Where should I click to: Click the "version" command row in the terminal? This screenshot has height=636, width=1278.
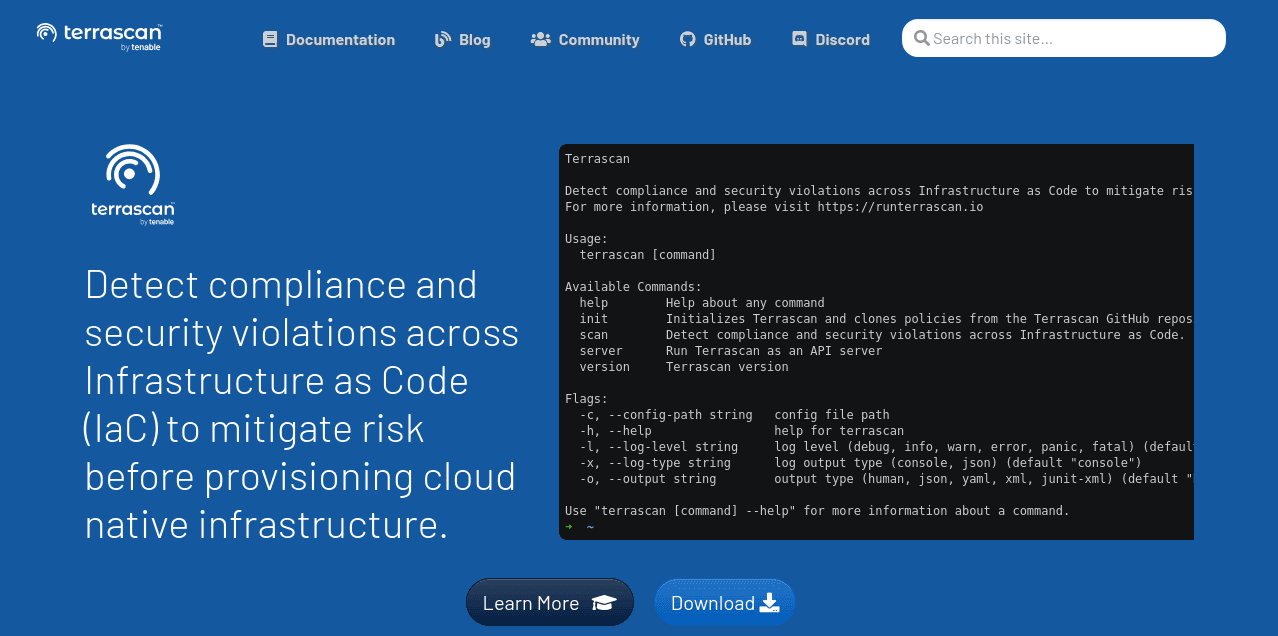tap(684, 367)
